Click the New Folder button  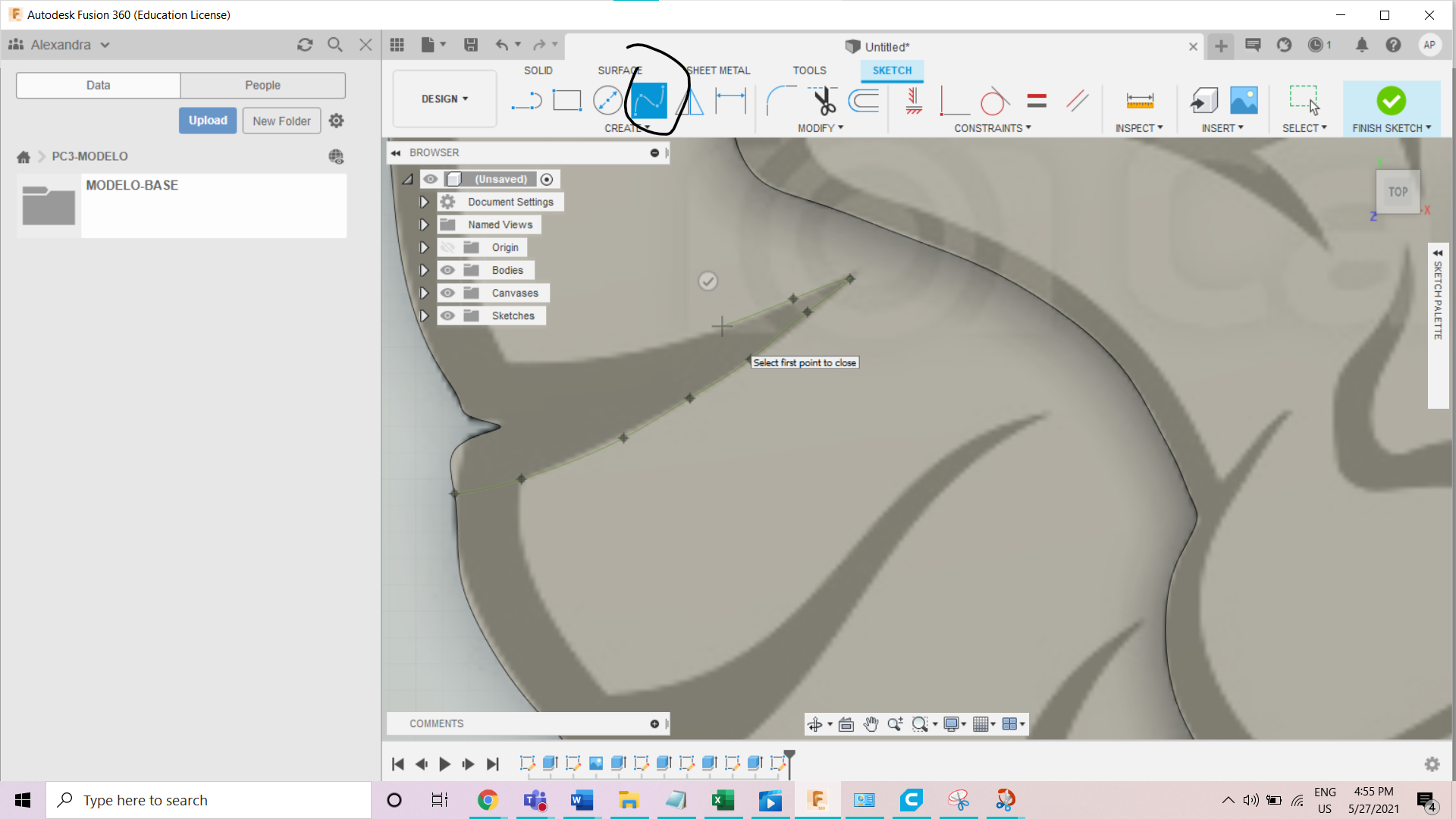pos(281,121)
